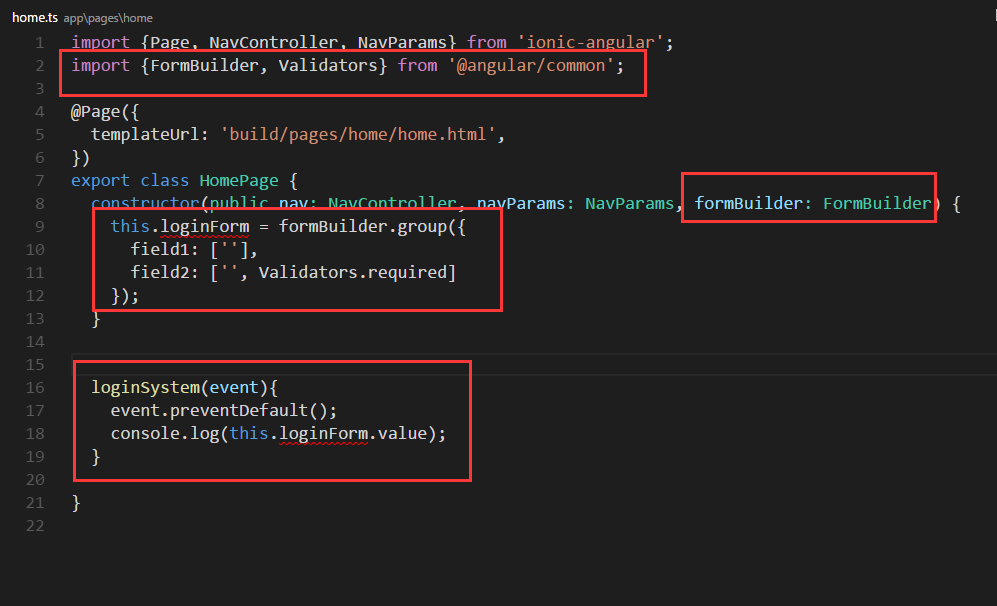Screen dimensions: 997x606
Task: Click the FormBuilder type annotation in the constructor
Action: point(877,203)
